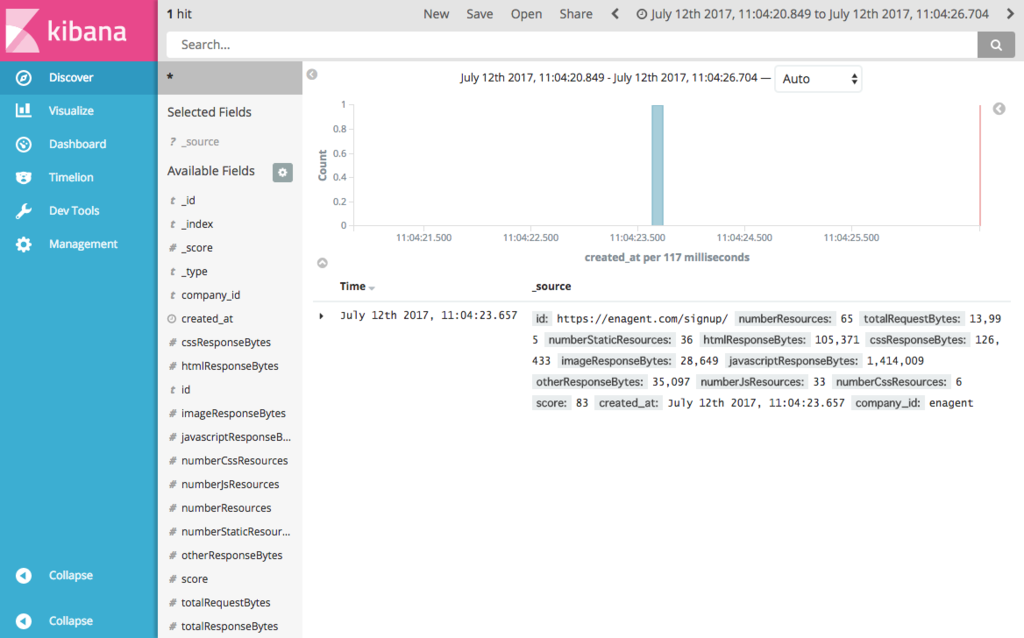Select the New menu item
This screenshot has height=638, width=1024.
pos(436,14)
